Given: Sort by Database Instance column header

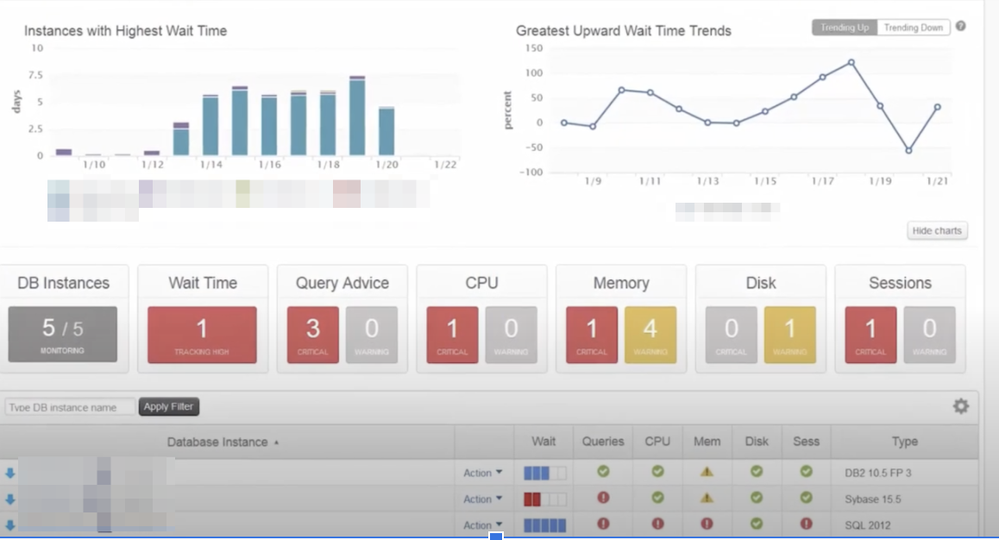Looking at the screenshot, I should (223, 442).
